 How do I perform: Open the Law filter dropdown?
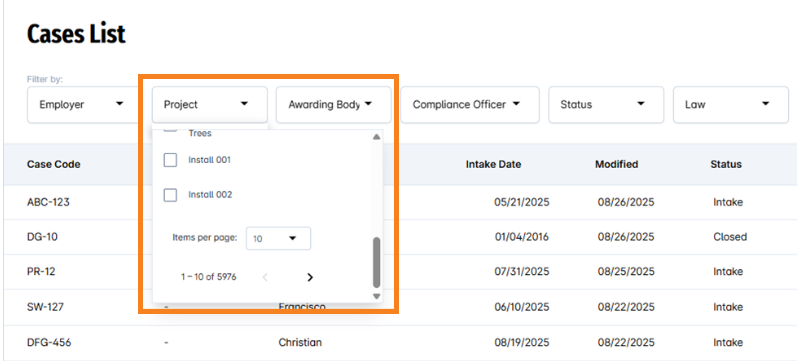[x=731, y=105]
